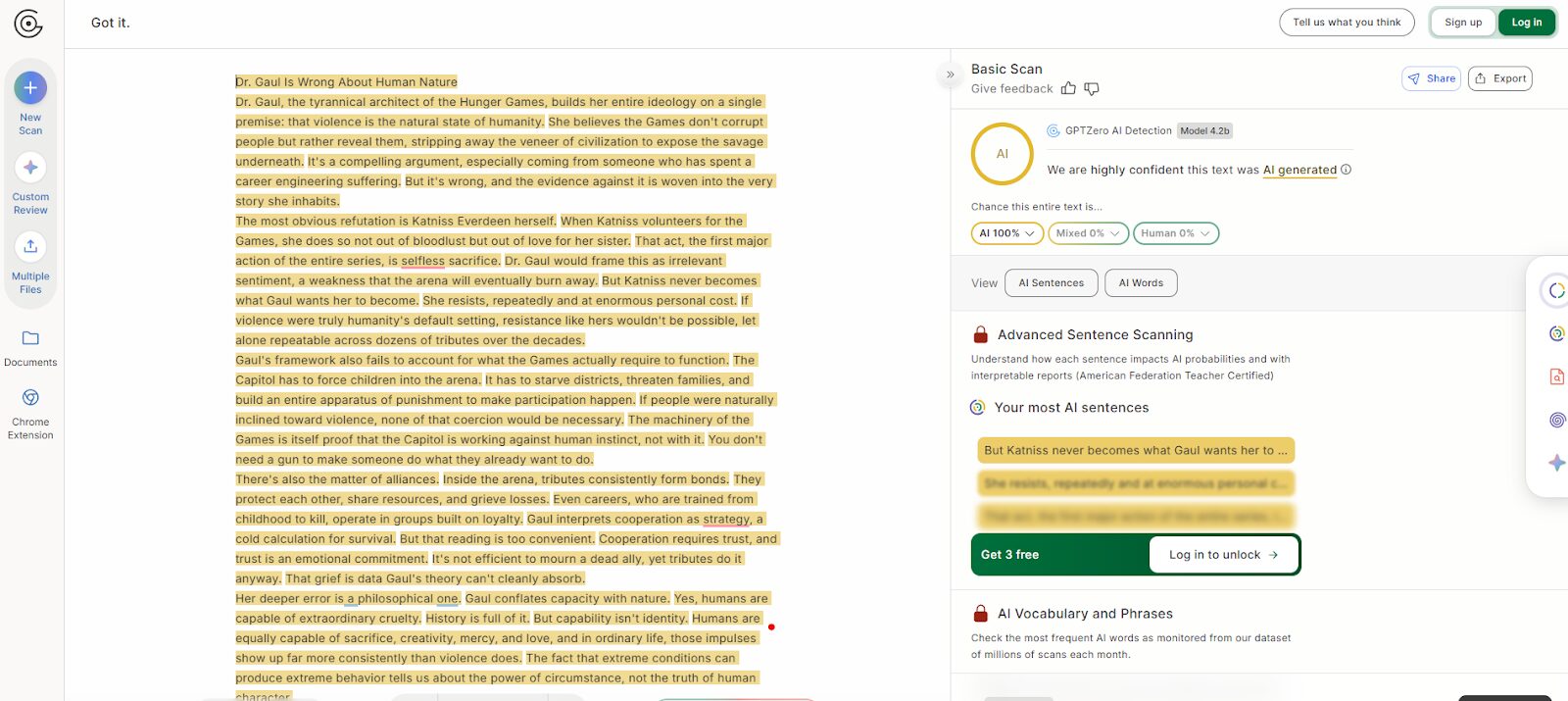
Task: Collapse the results panel with double chevron
Action: pyautogui.click(x=950, y=75)
